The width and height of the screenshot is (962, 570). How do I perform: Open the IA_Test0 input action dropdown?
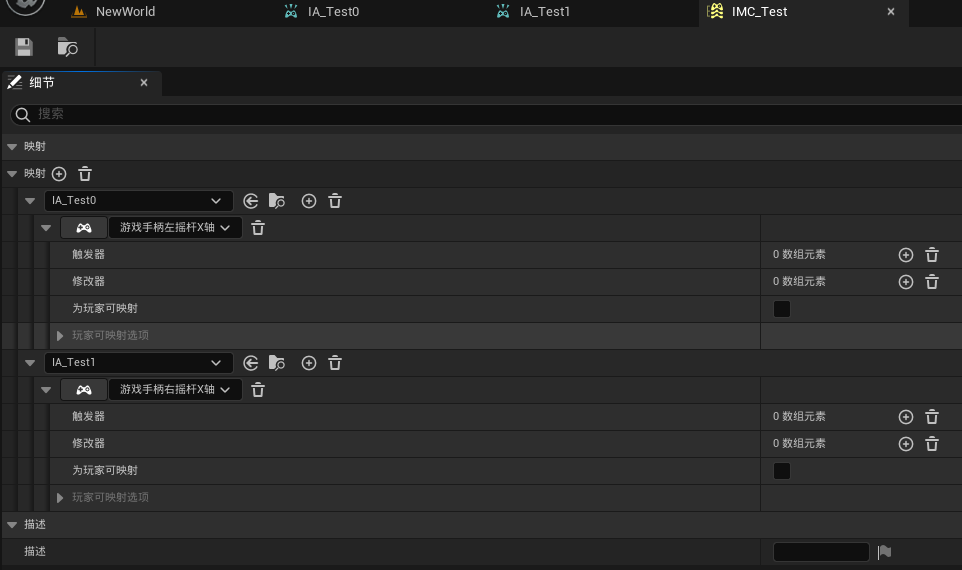pos(138,201)
